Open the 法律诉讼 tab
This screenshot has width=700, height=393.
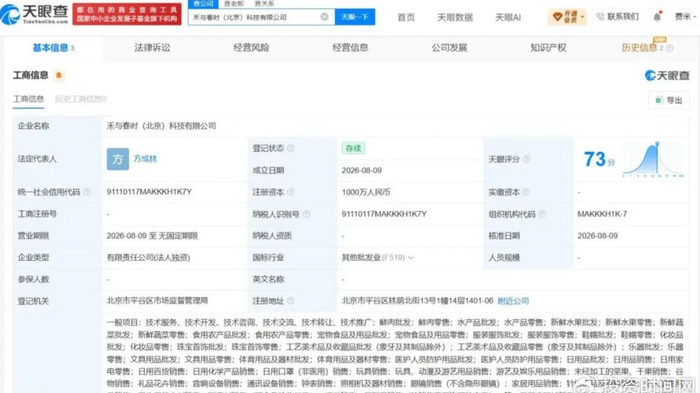(x=152, y=48)
